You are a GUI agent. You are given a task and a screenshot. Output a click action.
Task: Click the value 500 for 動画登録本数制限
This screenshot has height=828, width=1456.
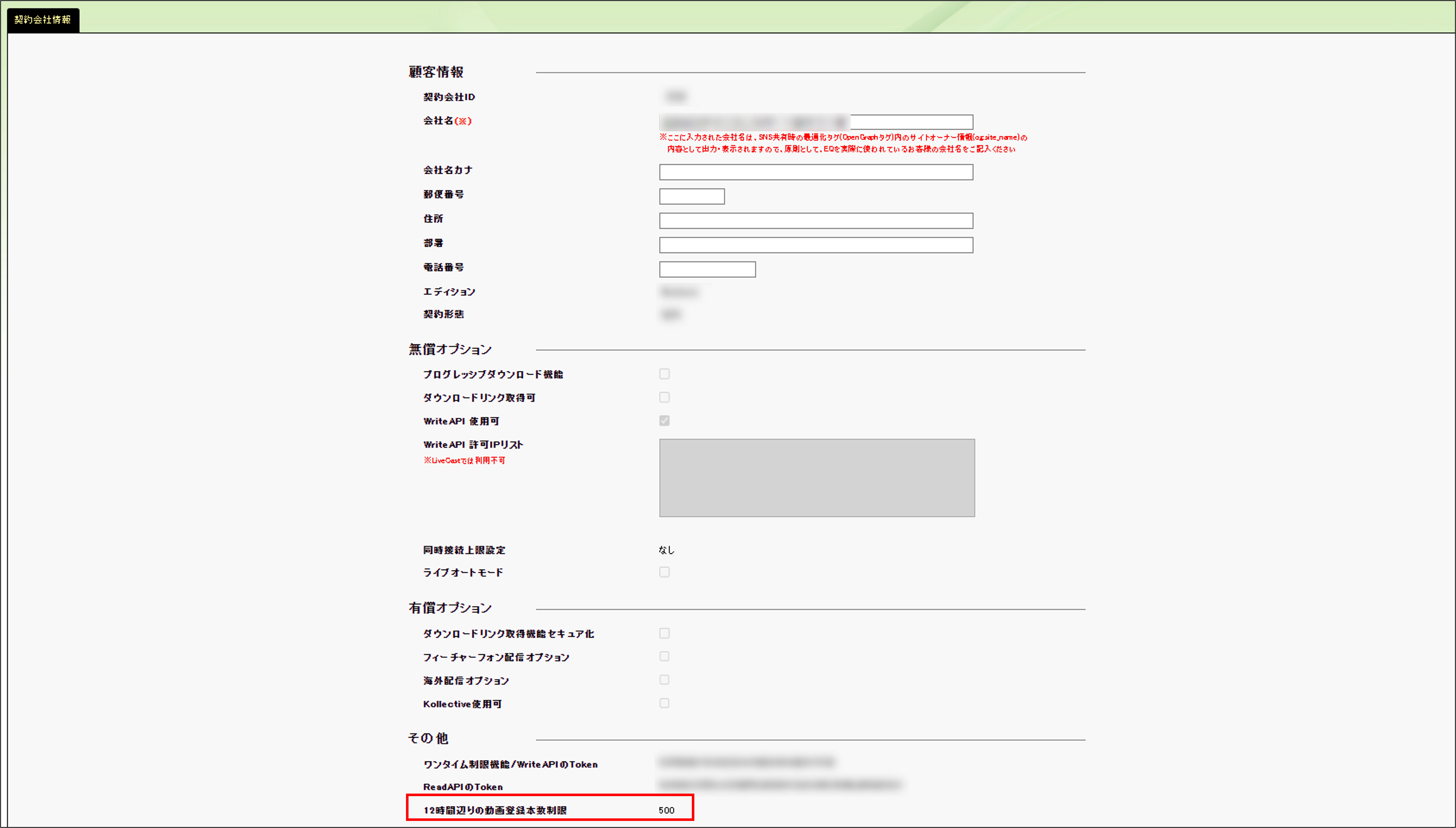pyautogui.click(x=666, y=810)
